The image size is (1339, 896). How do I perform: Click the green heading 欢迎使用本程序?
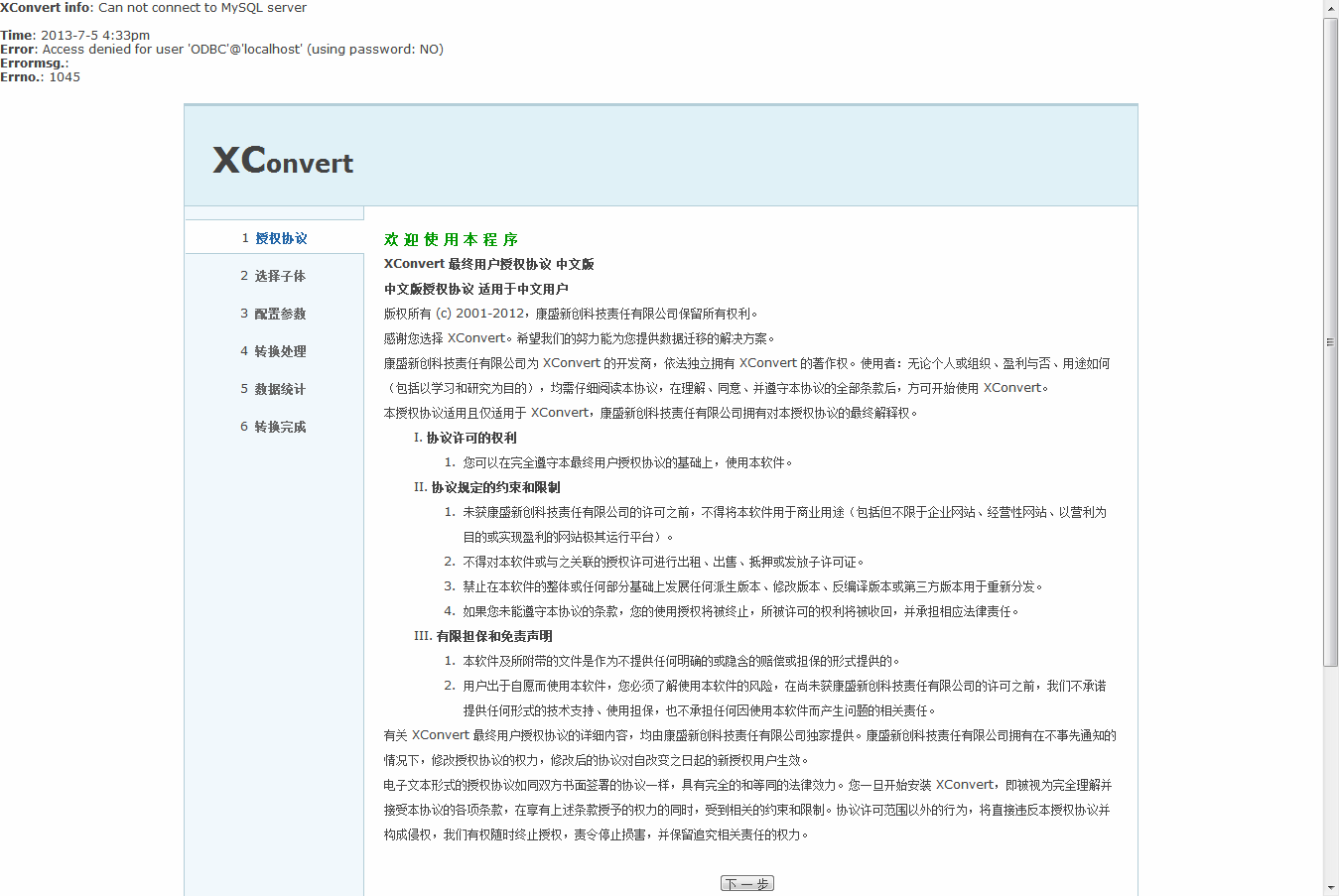pos(452,239)
